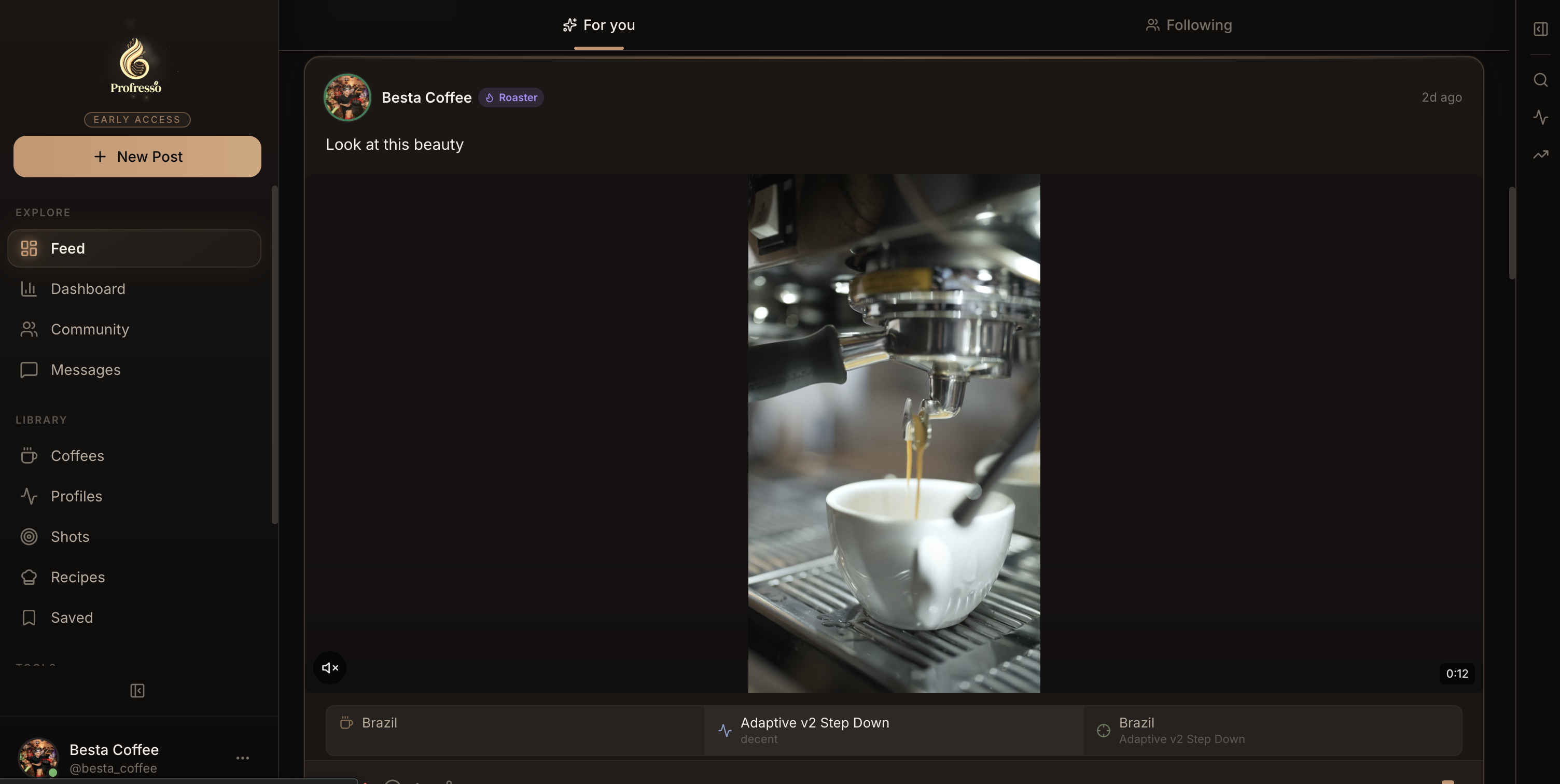Open Besta Coffee's profile name link

(426, 97)
